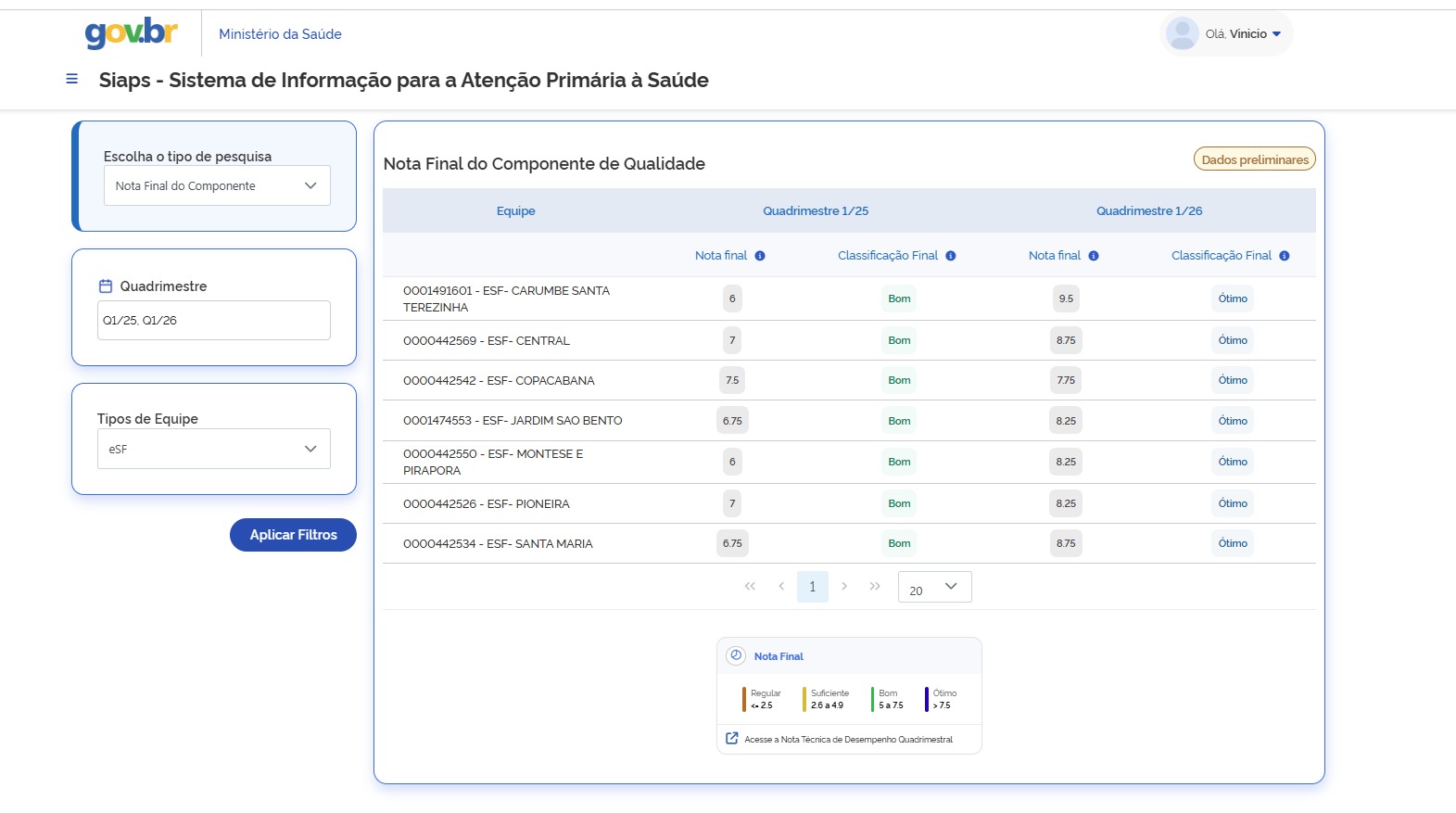This screenshot has height=813, width=1456.
Task: Click the Bom badge in PIONEIRA row
Action: coord(899,503)
